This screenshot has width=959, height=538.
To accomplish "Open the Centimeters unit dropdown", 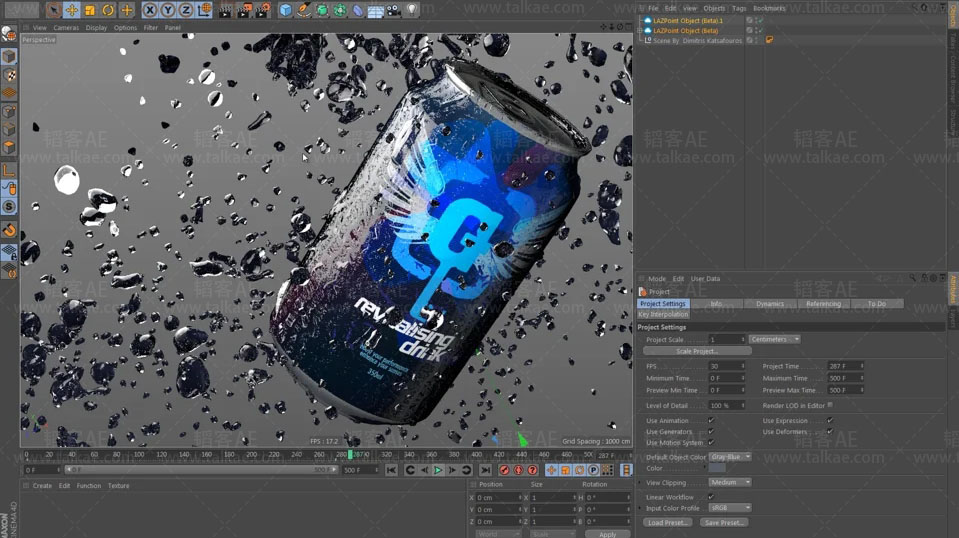I will (774, 339).
